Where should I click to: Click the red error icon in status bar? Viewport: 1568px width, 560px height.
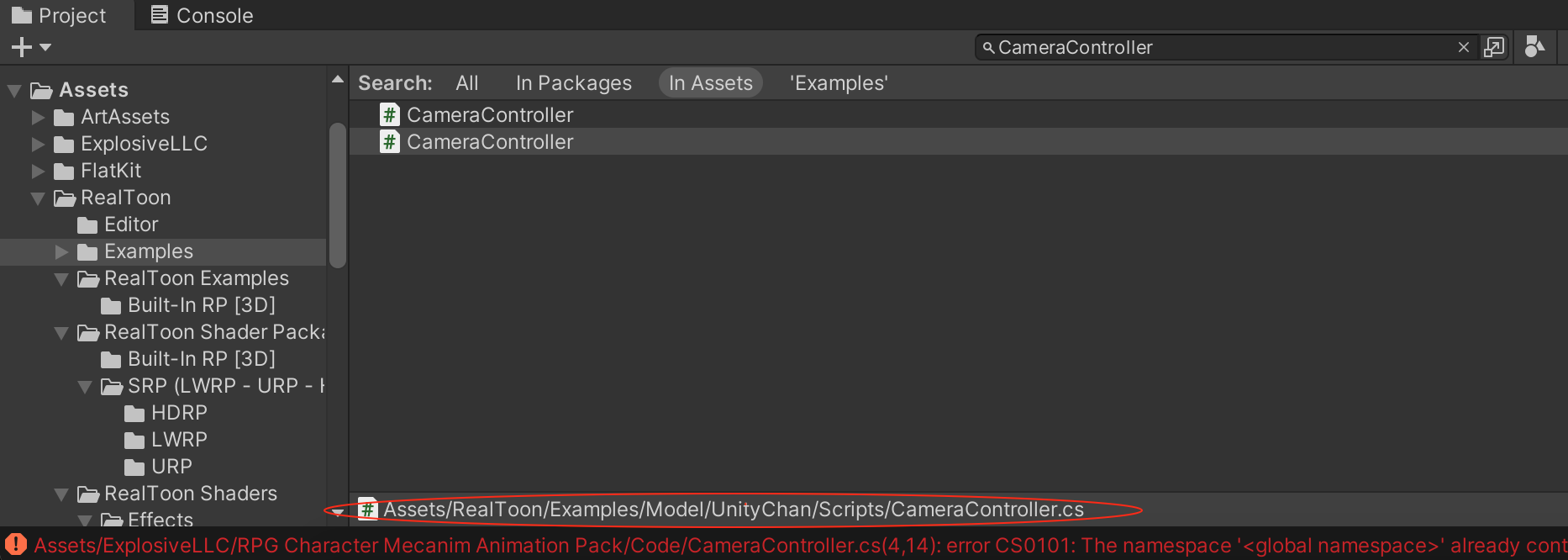point(15,545)
